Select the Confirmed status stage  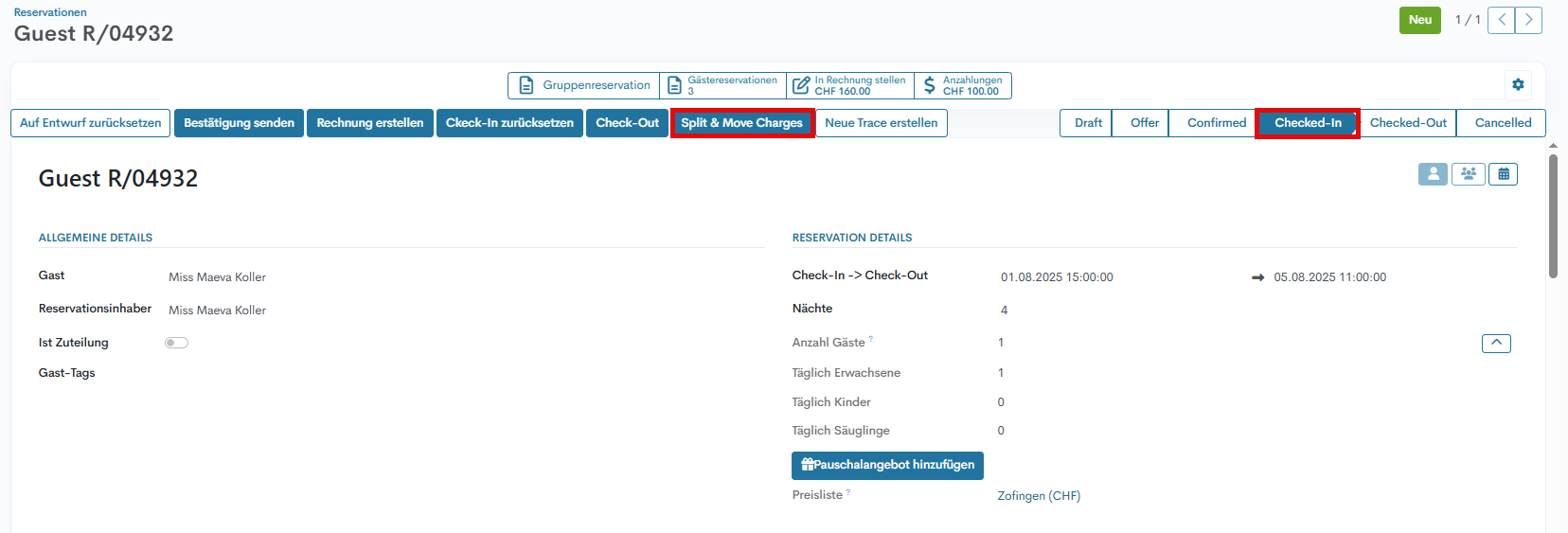click(1216, 123)
